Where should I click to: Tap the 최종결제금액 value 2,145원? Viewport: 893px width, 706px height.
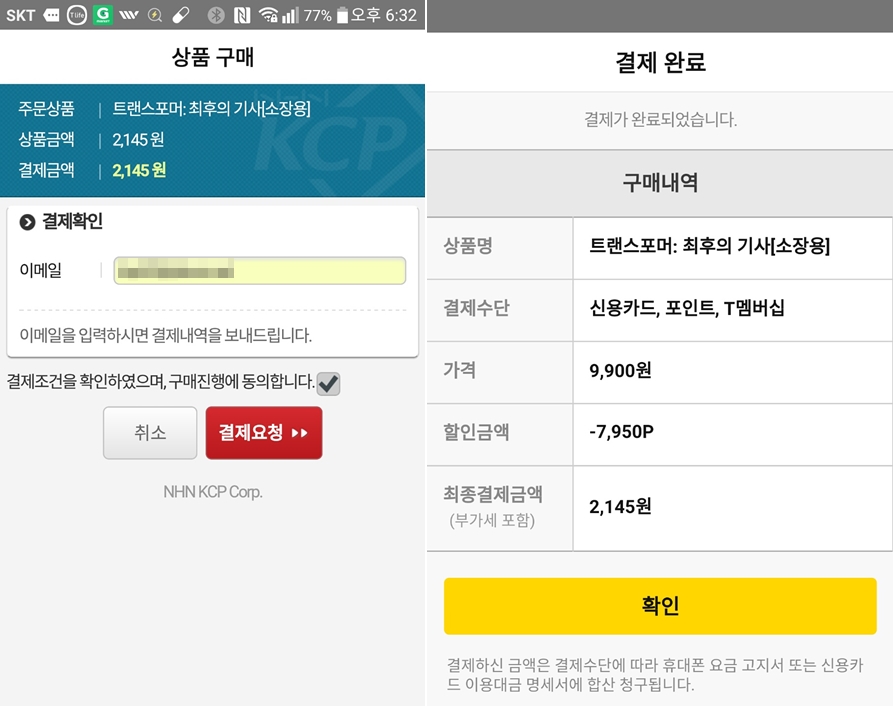point(620,507)
